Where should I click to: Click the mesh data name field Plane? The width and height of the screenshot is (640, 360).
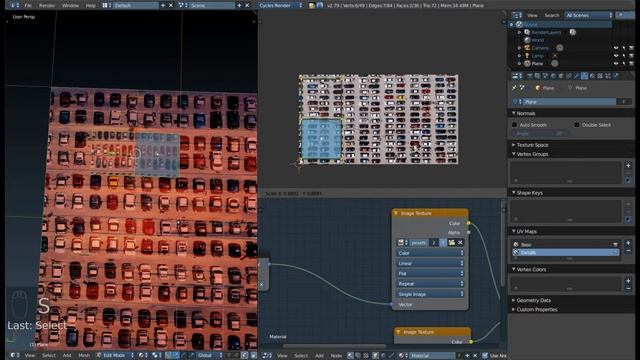(x=569, y=102)
